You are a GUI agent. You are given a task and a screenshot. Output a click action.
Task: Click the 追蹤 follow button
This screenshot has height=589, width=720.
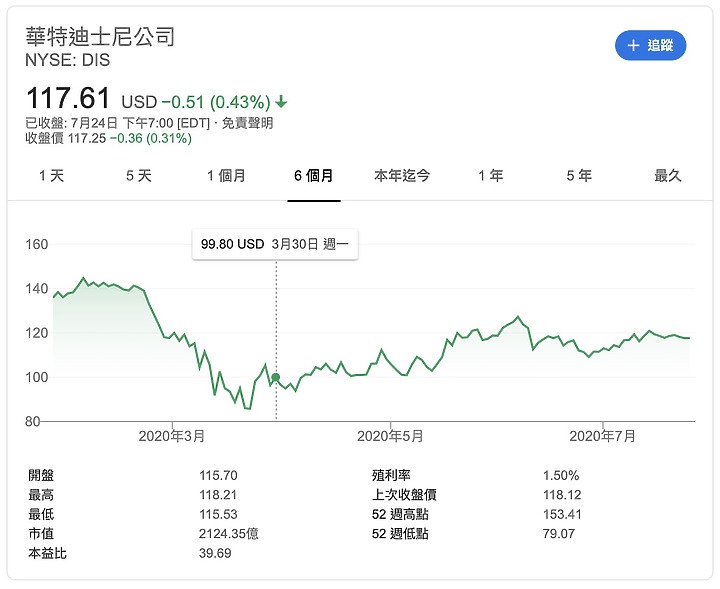650,45
